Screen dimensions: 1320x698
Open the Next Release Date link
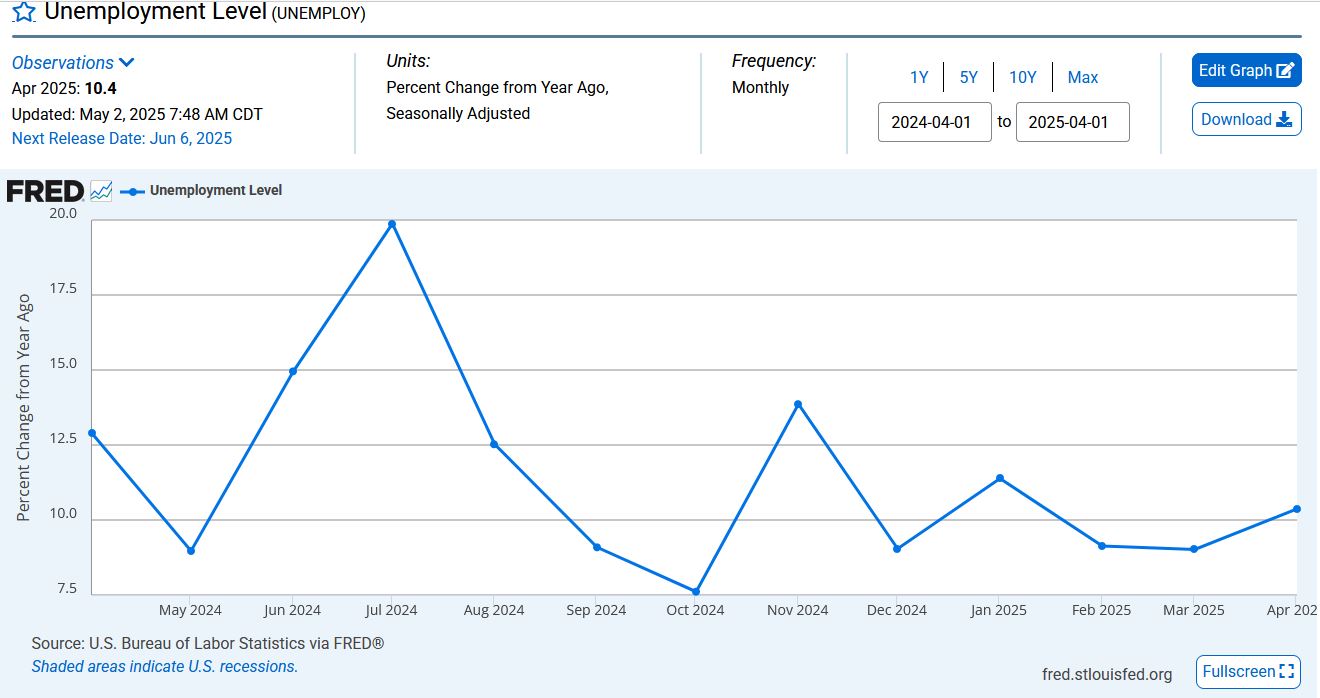pos(122,138)
